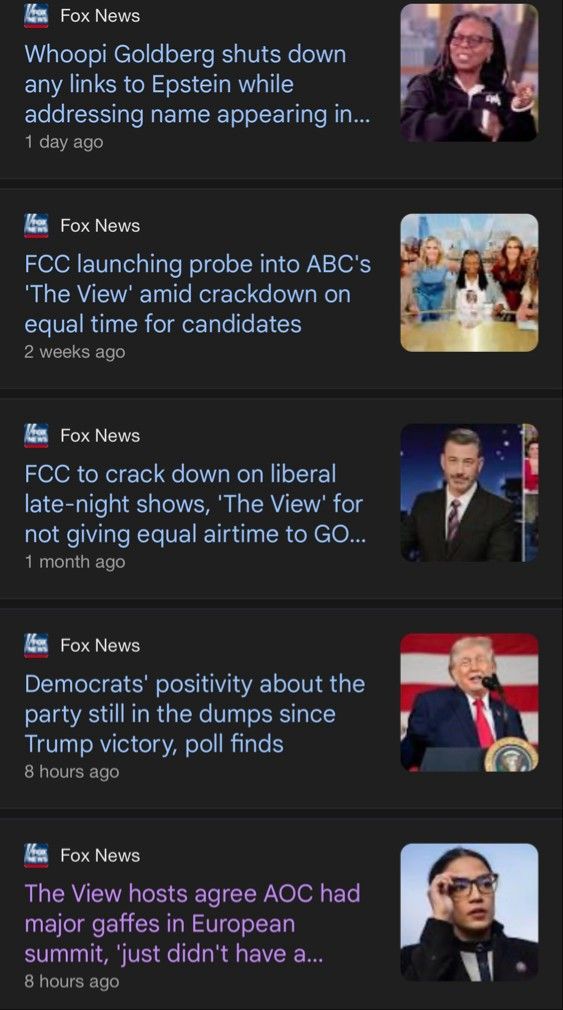Tap 'The View' hosts panel thumbnail

pyautogui.click(x=469, y=283)
